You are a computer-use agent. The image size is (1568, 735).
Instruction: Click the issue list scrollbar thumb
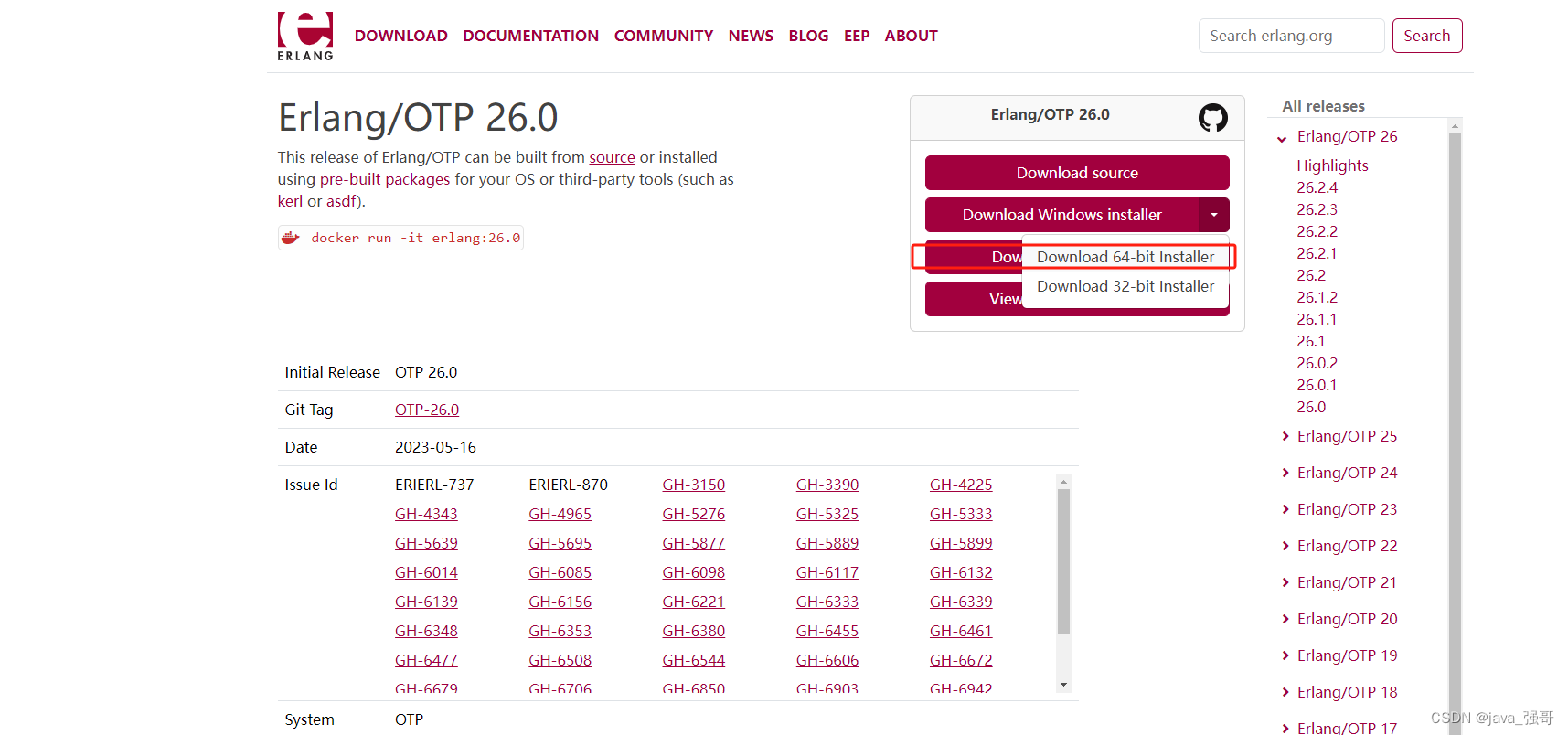[x=1063, y=561]
